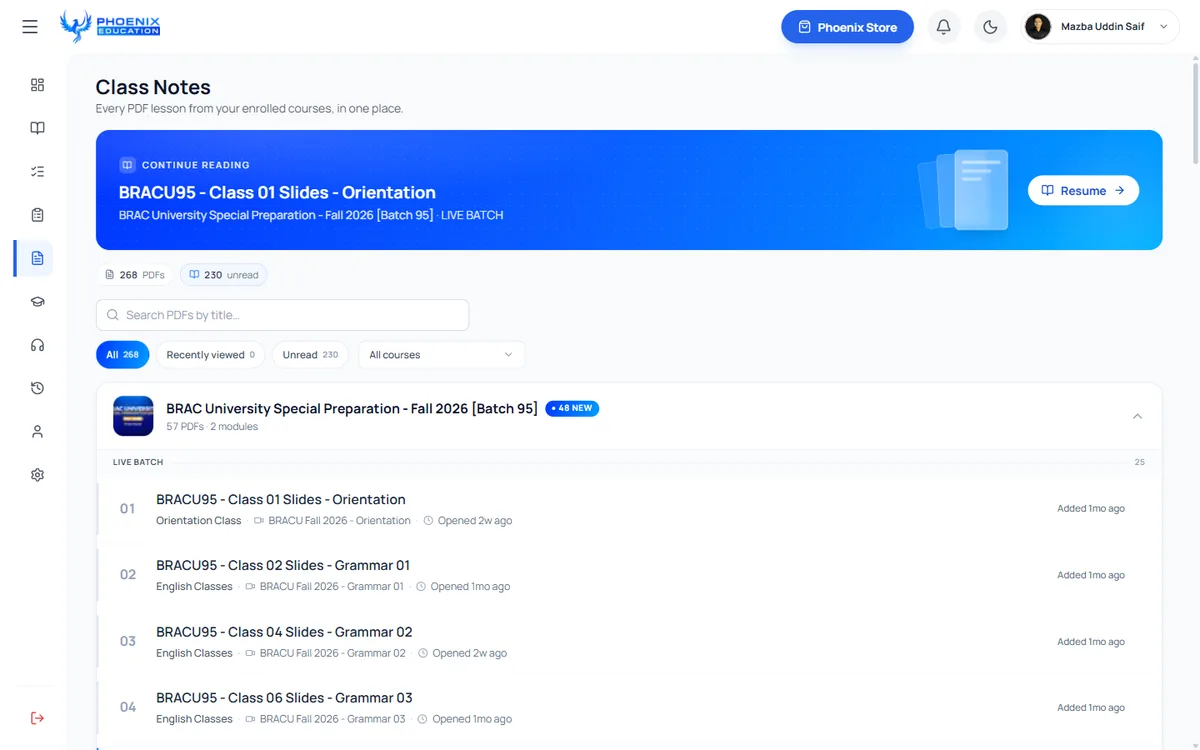Click the search magnifier icon

tap(113, 315)
